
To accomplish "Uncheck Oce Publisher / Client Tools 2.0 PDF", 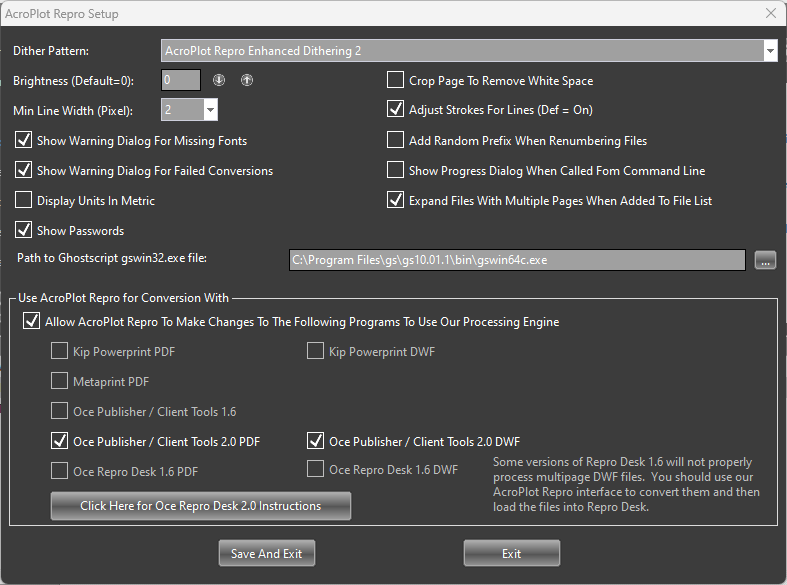I will coord(59,442).
